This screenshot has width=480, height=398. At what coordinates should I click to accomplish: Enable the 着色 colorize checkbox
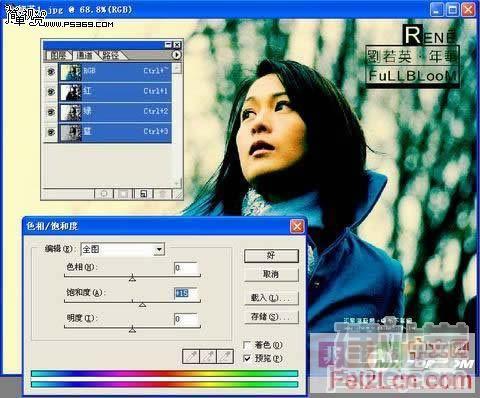247,345
